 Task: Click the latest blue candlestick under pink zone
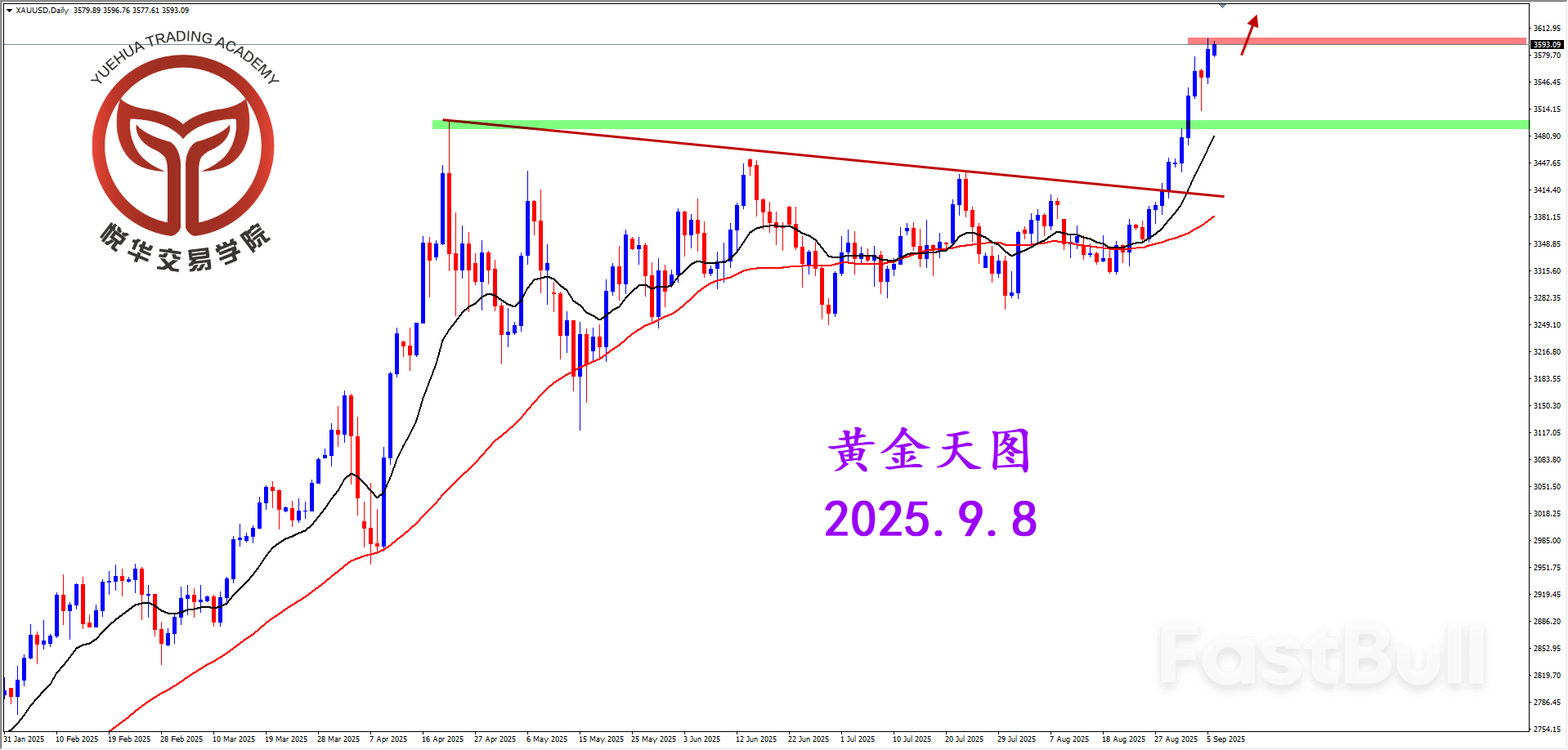tap(1215, 50)
